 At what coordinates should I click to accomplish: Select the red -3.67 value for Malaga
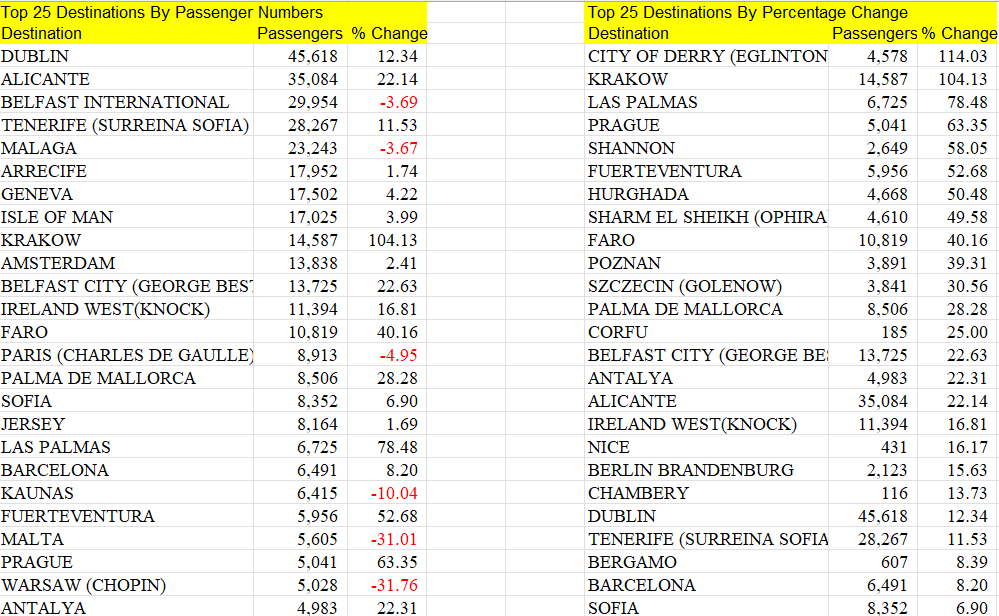399,148
